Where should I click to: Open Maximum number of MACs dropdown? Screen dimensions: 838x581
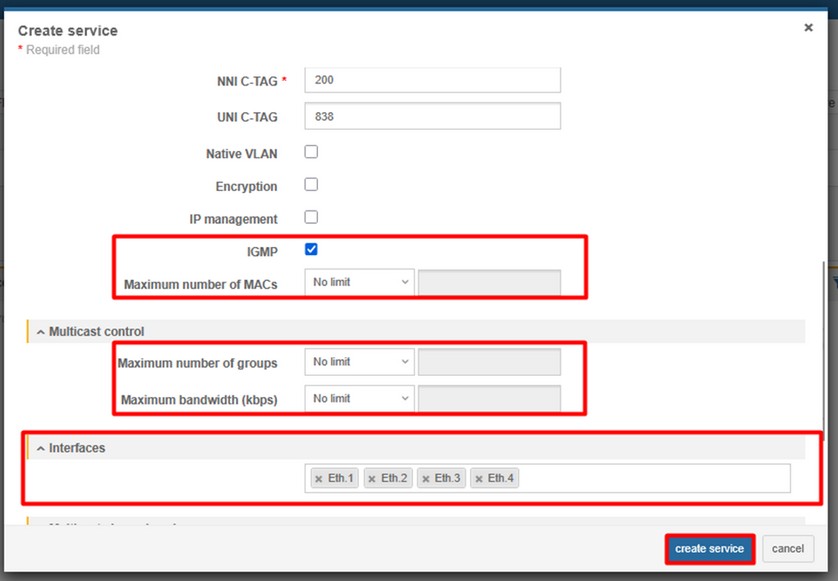tap(359, 283)
